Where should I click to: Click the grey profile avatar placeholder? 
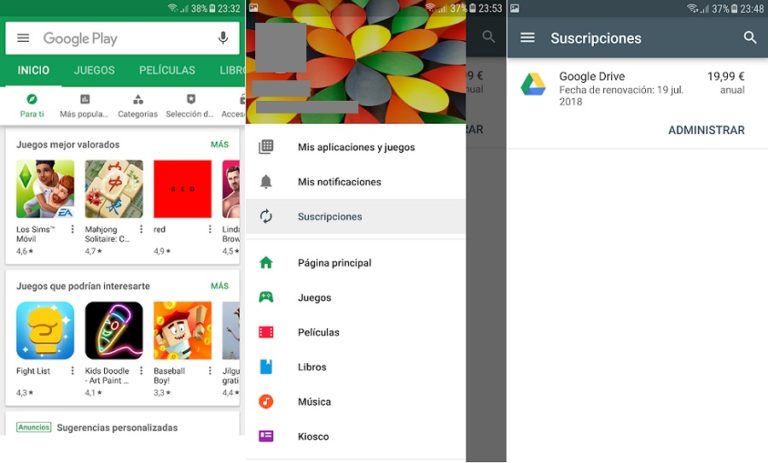pos(281,48)
